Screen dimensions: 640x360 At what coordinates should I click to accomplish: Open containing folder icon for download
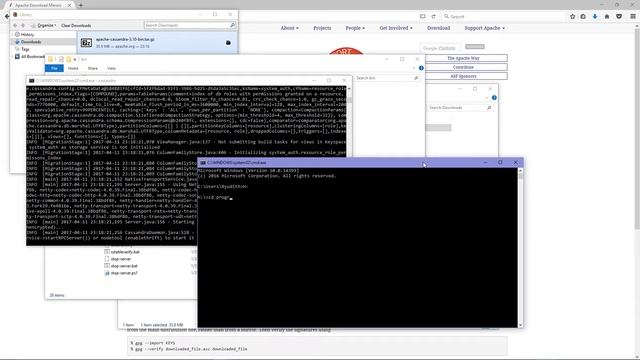pyautogui.click(x=228, y=42)
